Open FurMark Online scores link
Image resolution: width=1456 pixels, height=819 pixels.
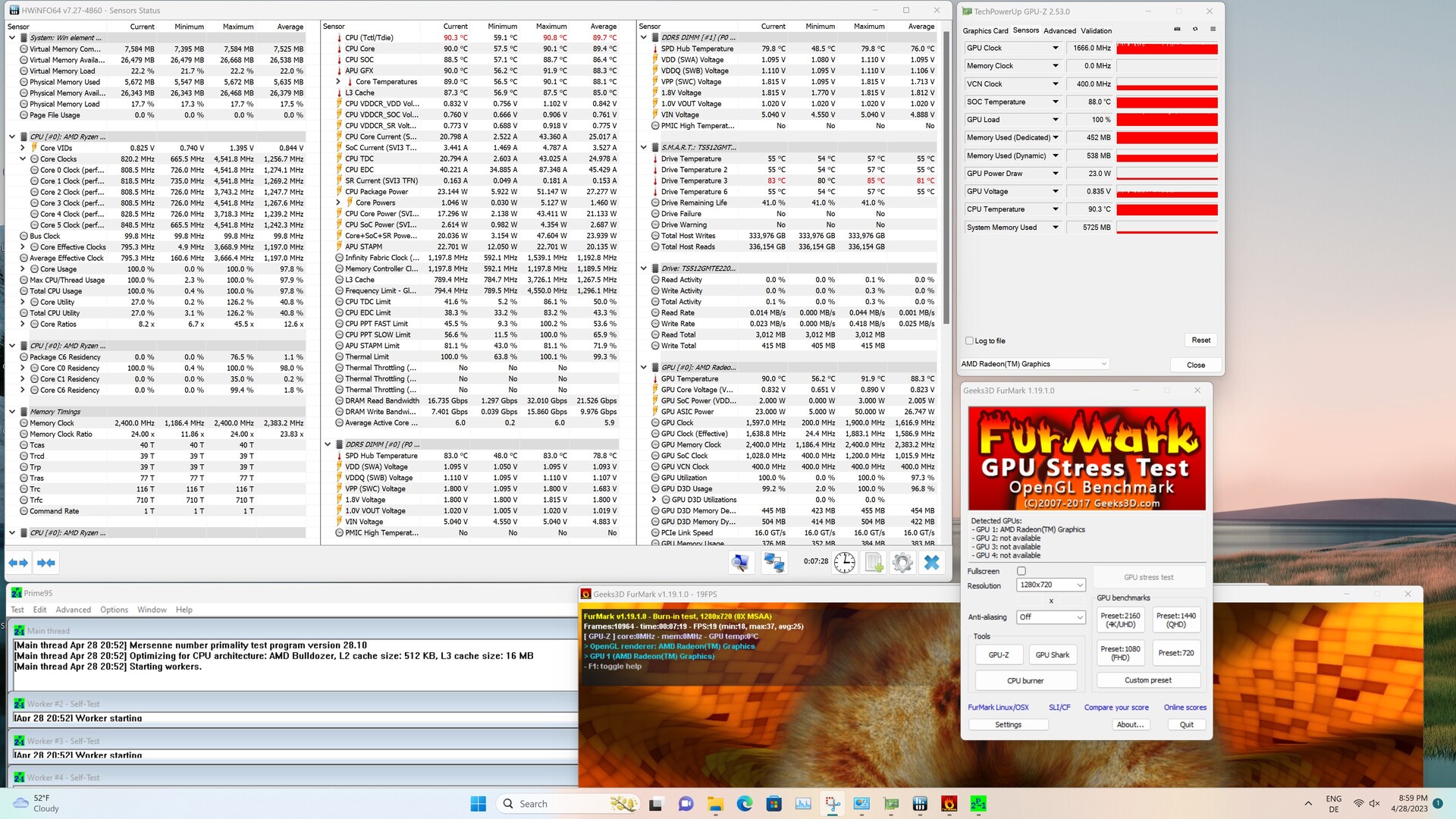pyautogui.click(x=1185, y=708)
